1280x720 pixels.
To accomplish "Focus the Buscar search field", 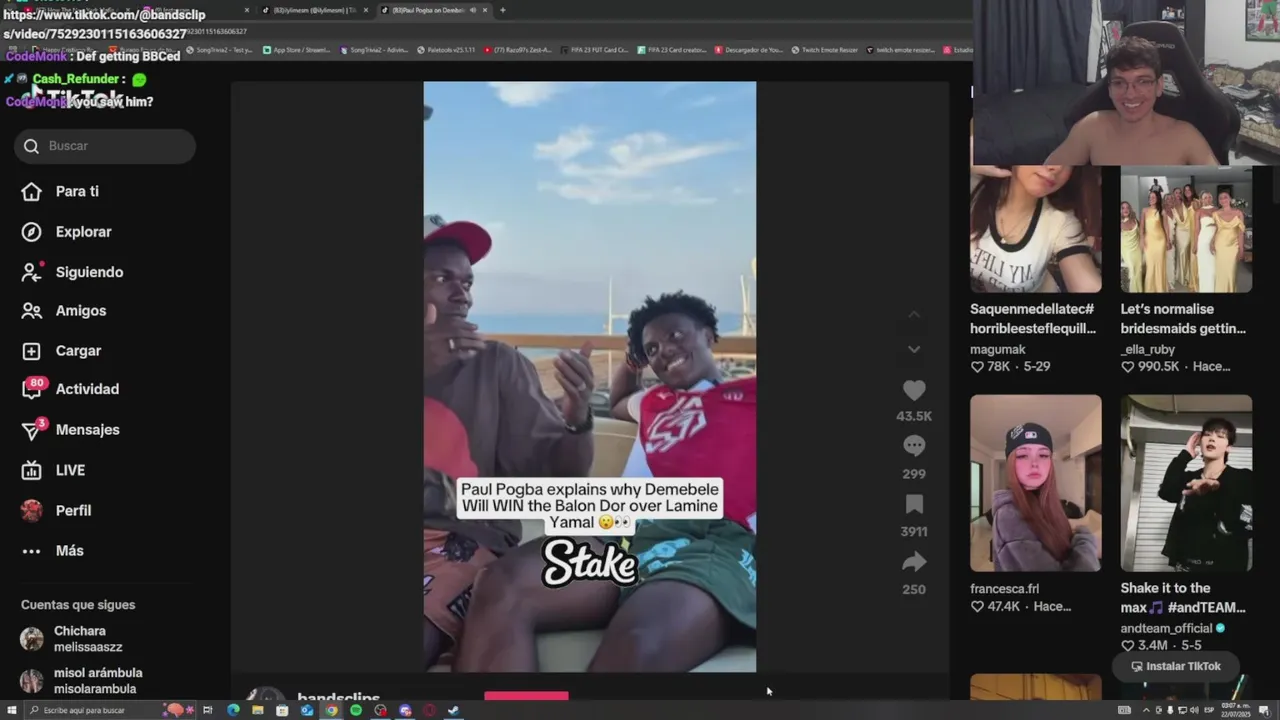I will click(x=105, y=146).
